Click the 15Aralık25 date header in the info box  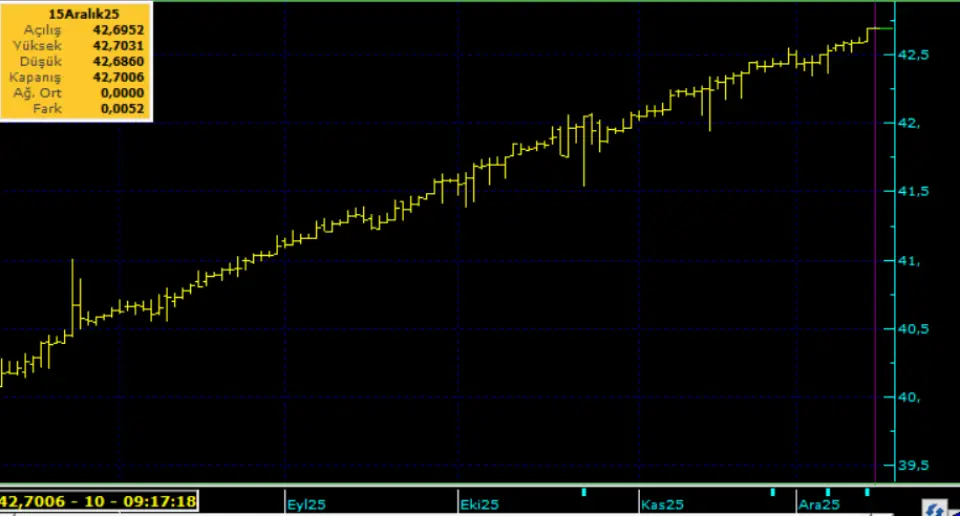pos(77,15)
